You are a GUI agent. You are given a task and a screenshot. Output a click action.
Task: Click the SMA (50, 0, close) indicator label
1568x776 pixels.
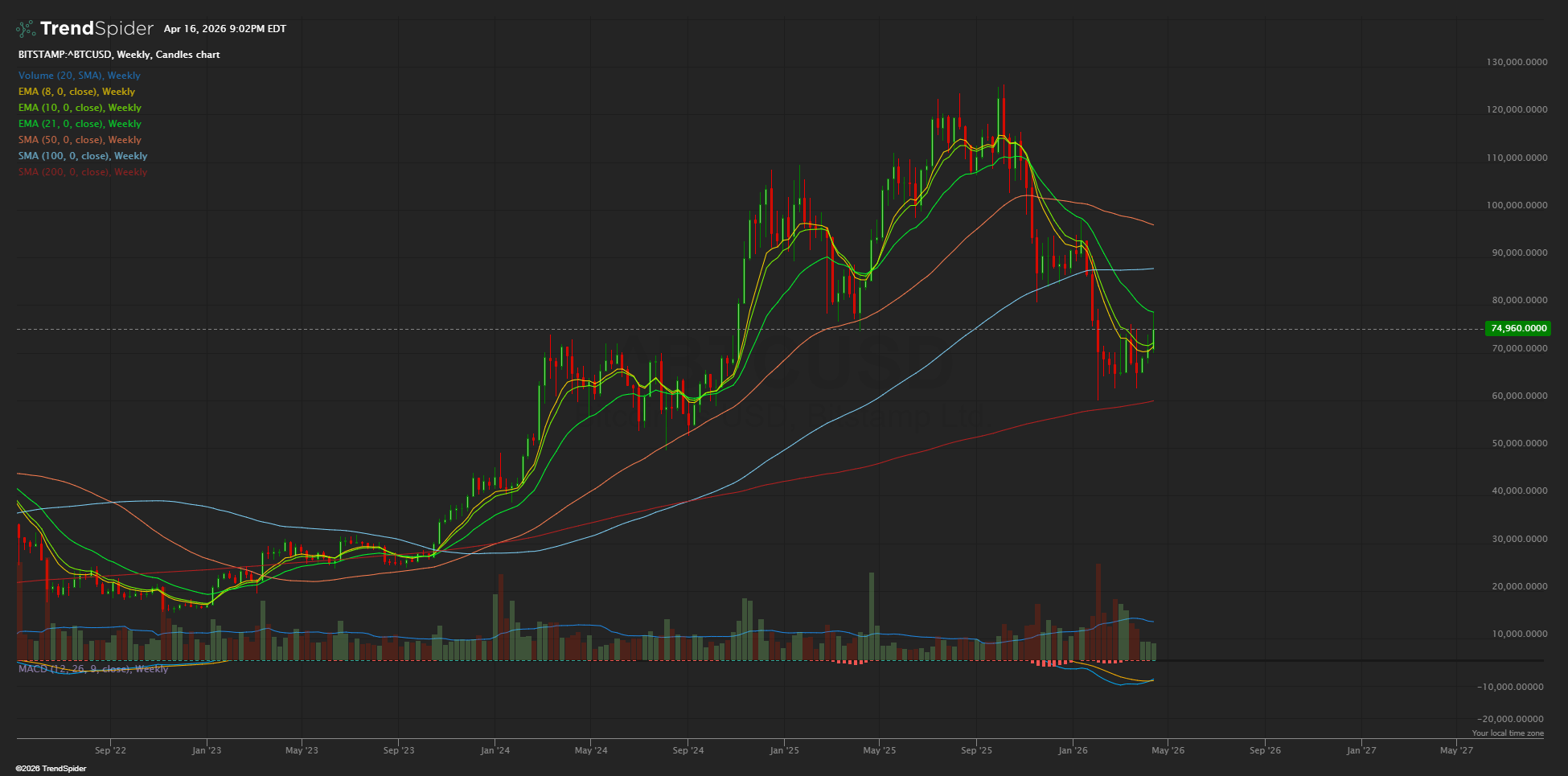[x=80, y=140]
